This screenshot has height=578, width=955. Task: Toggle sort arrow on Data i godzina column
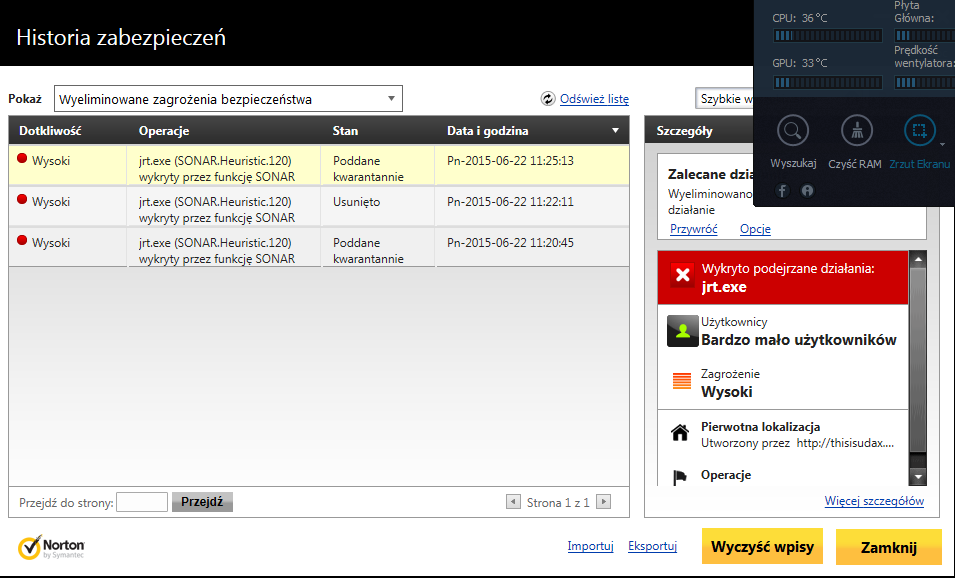coord(615,131)
